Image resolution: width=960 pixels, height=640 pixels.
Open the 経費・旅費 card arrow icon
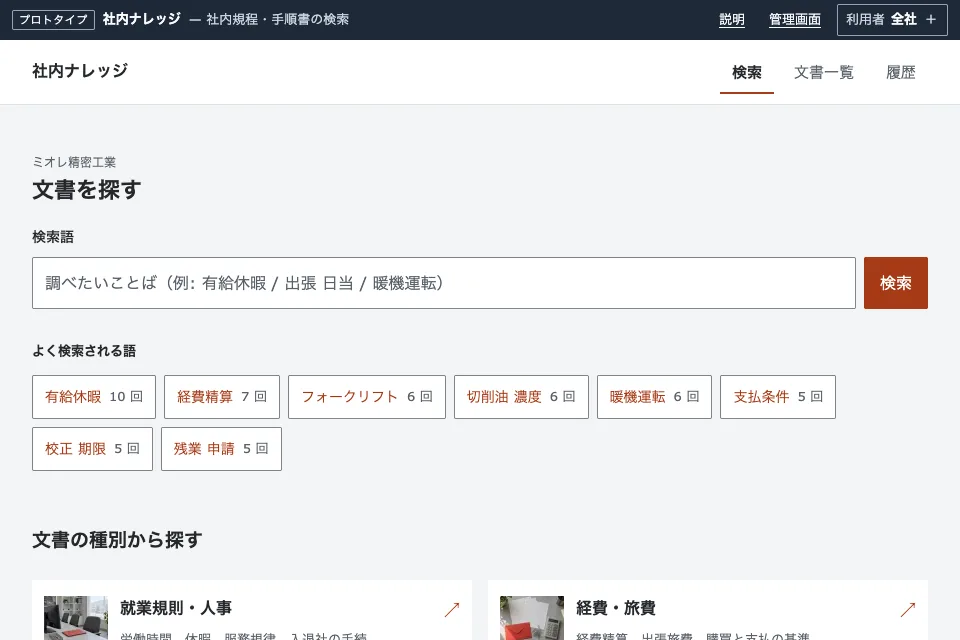pyautogui.click(x=908, y=609)
